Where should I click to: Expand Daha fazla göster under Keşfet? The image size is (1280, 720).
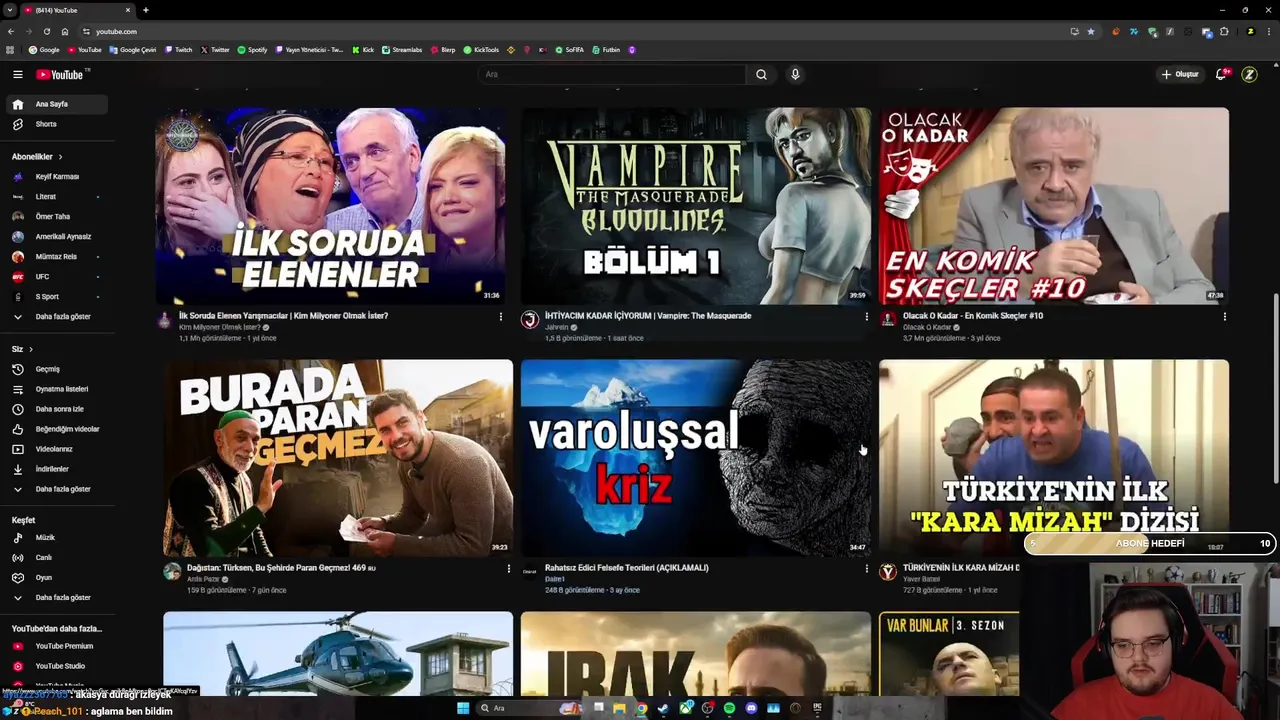click(x=56, y=598)
